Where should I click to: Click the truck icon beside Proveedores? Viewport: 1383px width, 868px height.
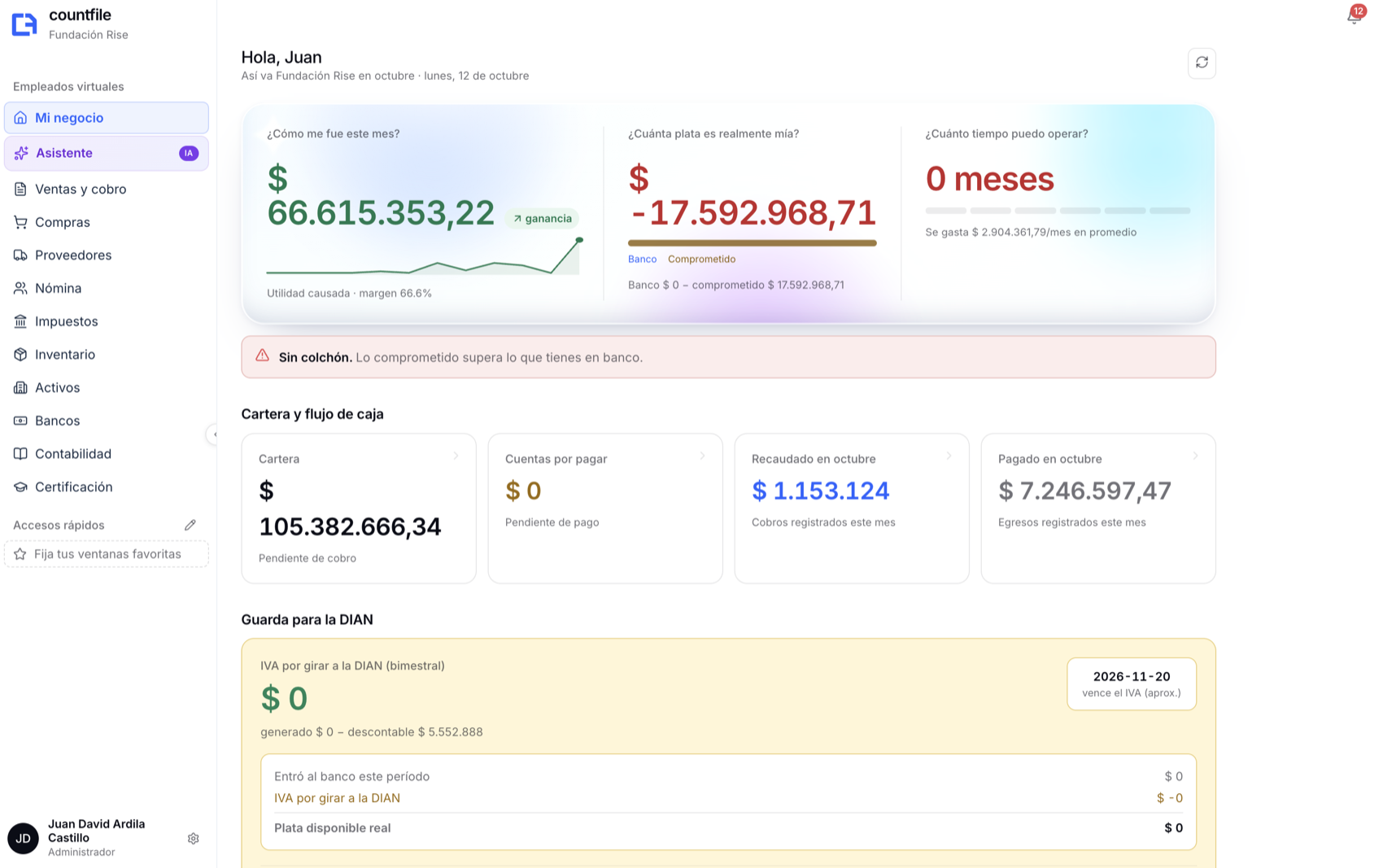point(20,255)
